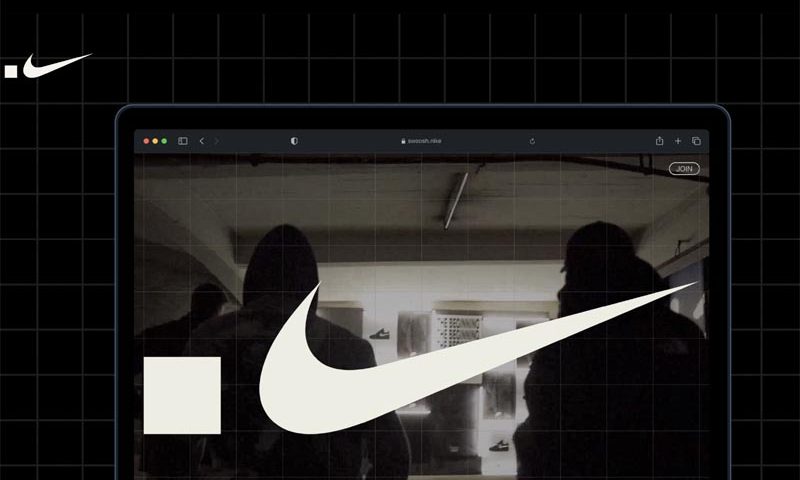The width and height of the screenshot is (800, 480).
Task: Show the tab overview icon
Action: coord(696,141)
